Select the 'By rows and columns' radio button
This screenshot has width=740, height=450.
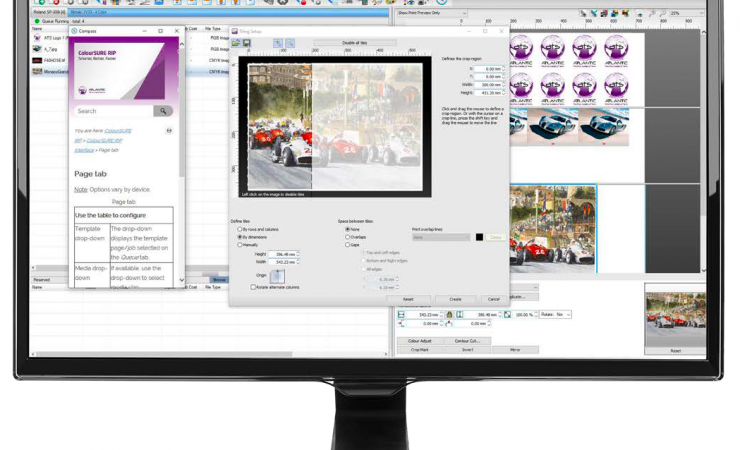pos(240,230)
